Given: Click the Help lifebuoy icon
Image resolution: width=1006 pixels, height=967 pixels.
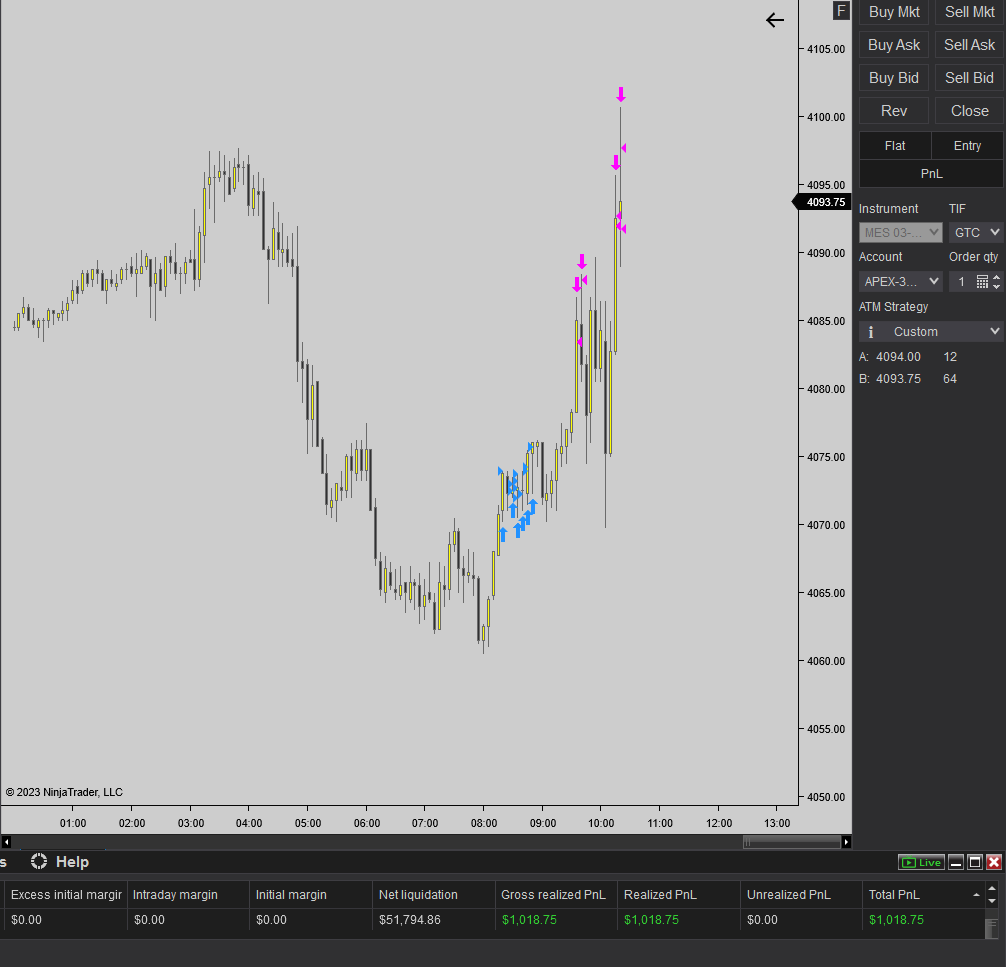Looking at the screenshot, I should pos(39,861).
